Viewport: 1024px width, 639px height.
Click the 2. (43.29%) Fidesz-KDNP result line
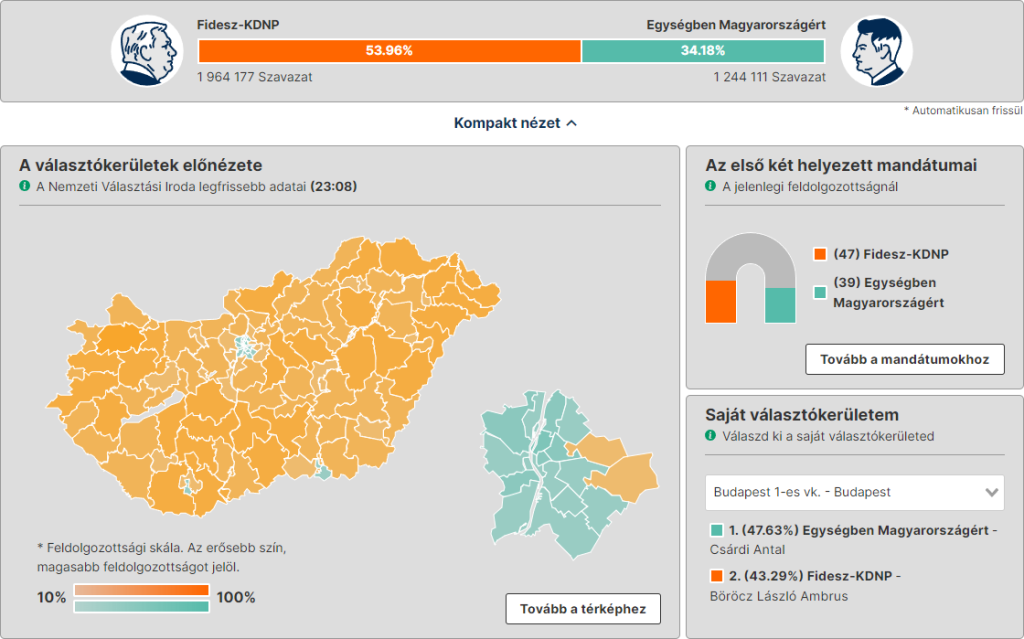point(814,576)
